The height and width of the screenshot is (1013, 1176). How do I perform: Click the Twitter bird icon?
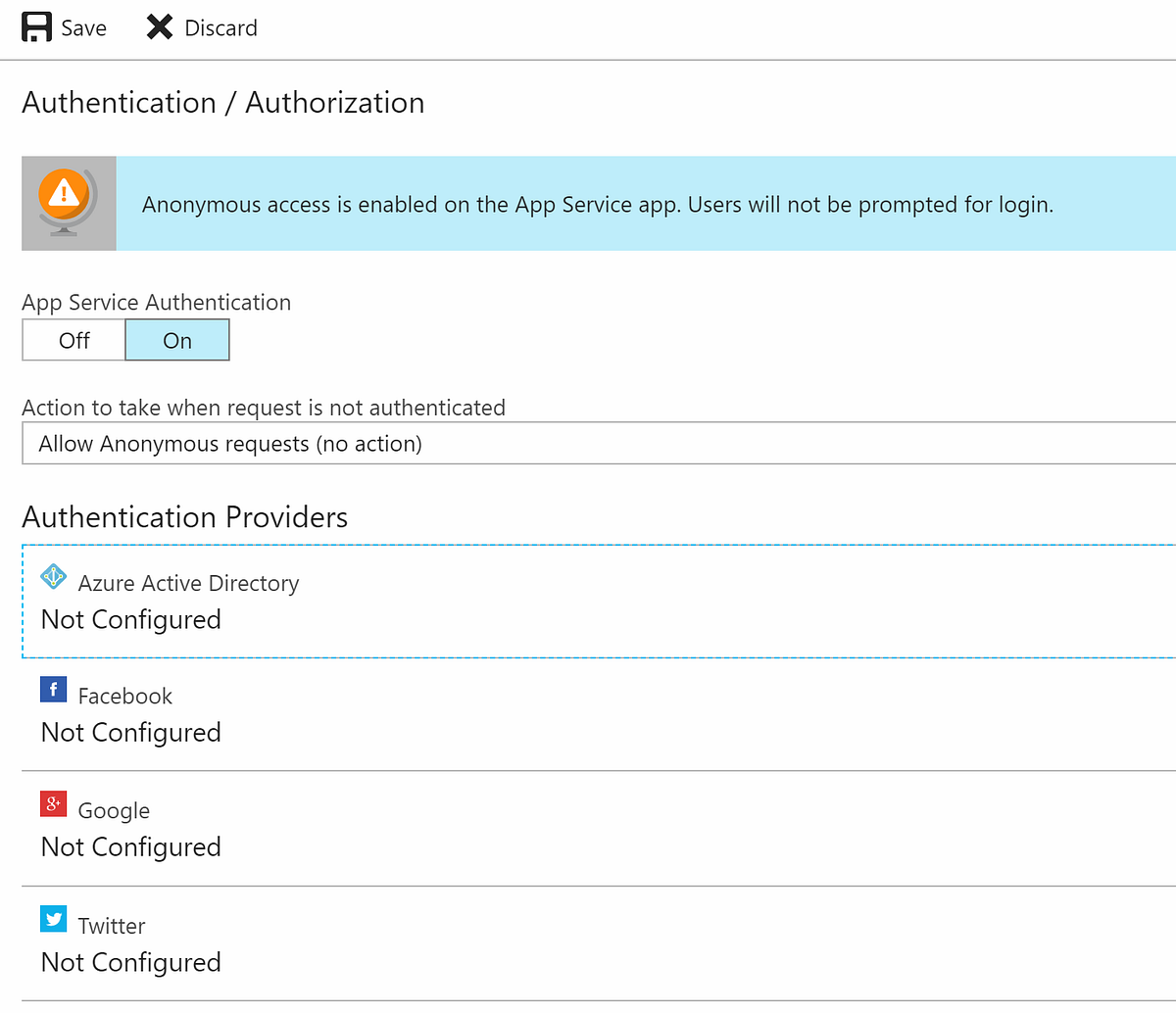(54, 919)
